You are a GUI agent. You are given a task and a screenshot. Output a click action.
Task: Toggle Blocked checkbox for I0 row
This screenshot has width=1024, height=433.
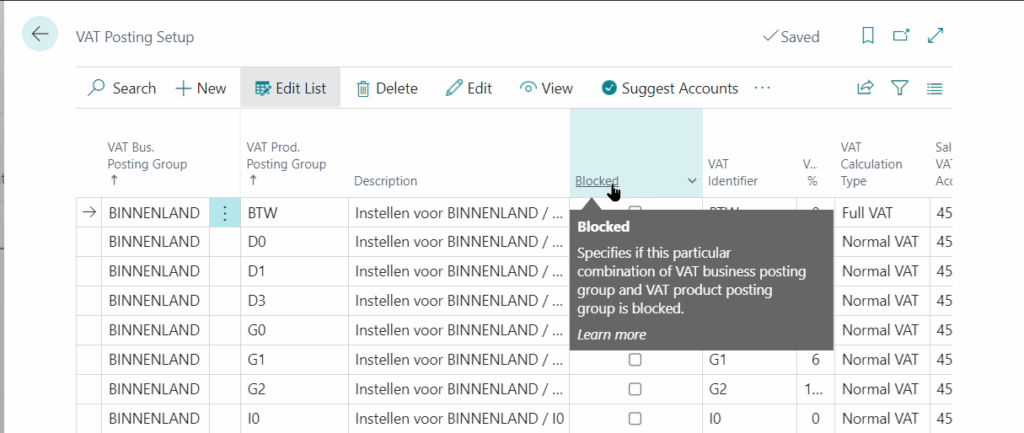[x=635, y=418]
